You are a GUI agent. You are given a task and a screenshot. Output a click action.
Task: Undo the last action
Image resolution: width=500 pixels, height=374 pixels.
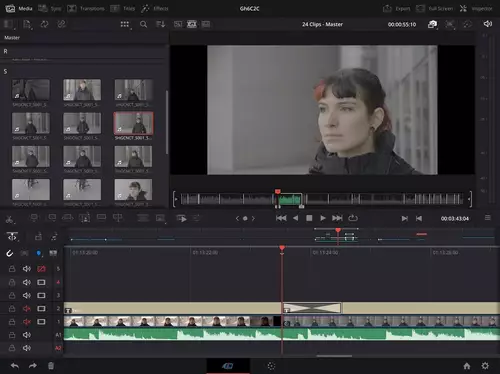[x=15, y=366]
